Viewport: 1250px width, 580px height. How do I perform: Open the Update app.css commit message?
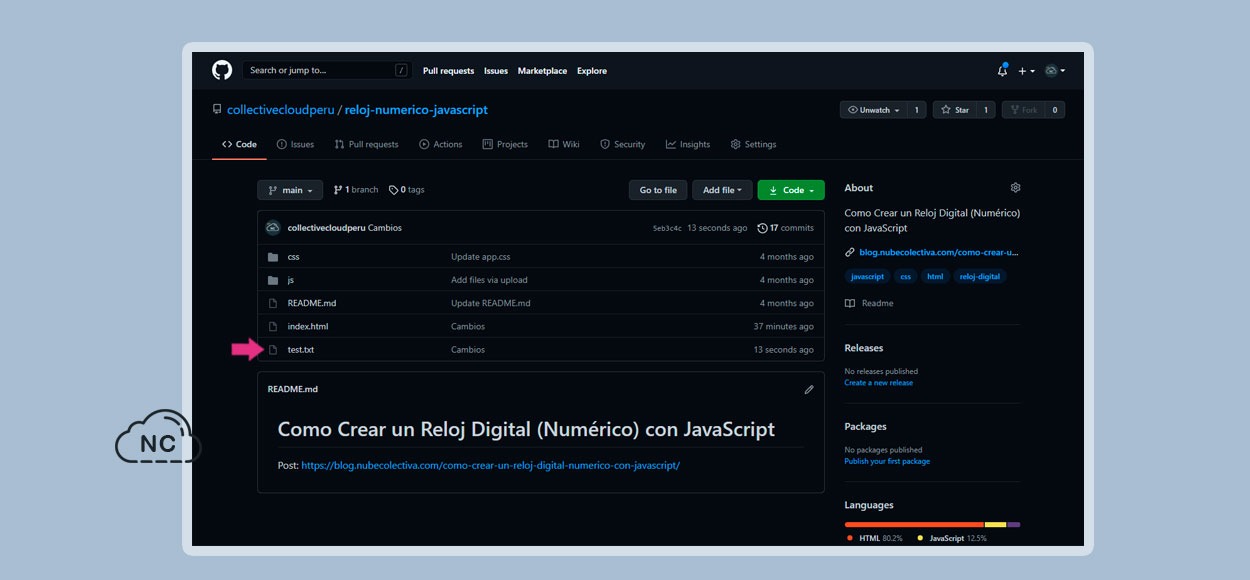481,257
